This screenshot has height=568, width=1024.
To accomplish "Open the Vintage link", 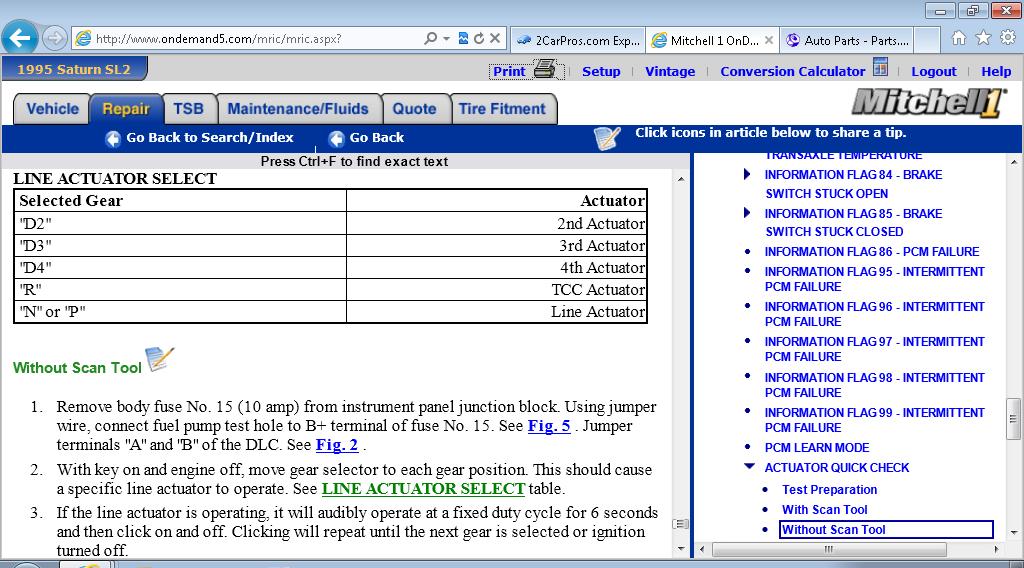I will click(x=670, y=71).
